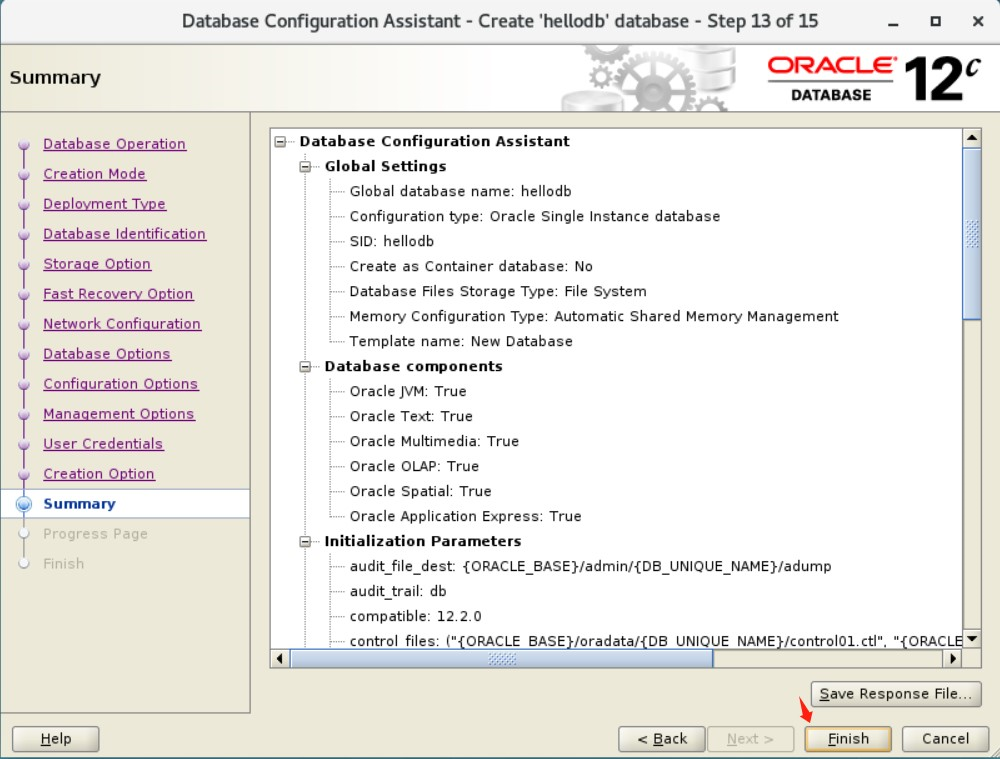Screen dimensions: 1000x759
Task: Select 'Template name: New Database' row
Action: [x=460, y=341]
